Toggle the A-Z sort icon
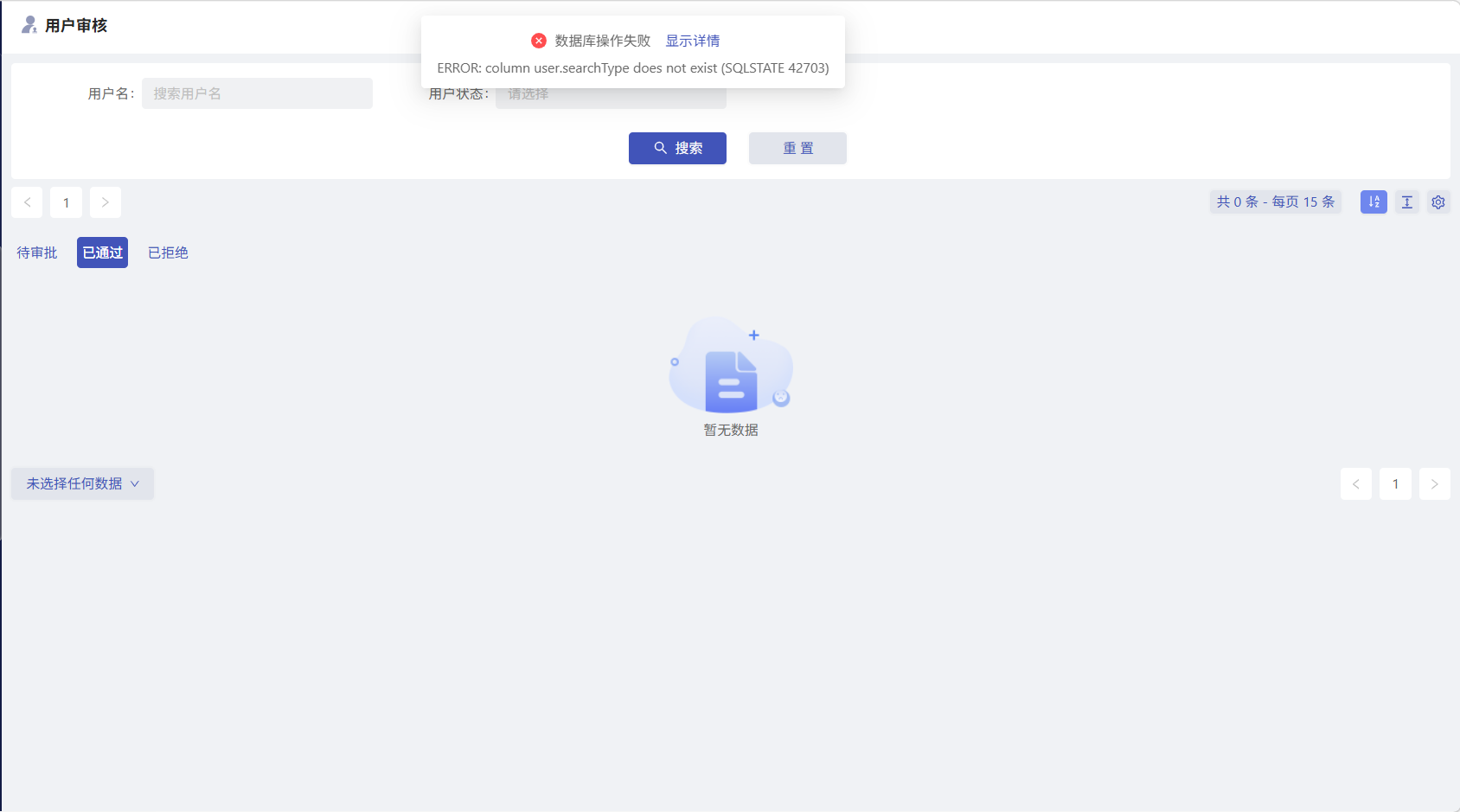Image resolution: width=1460 pixels, height=812 pixels. (1373, 201)
